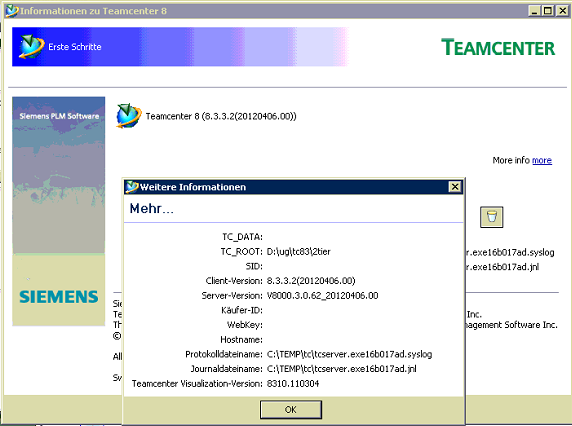Screen dimensions: 572x426
Task: Click the WebKey: label
Action: click(x=244, y=325)
